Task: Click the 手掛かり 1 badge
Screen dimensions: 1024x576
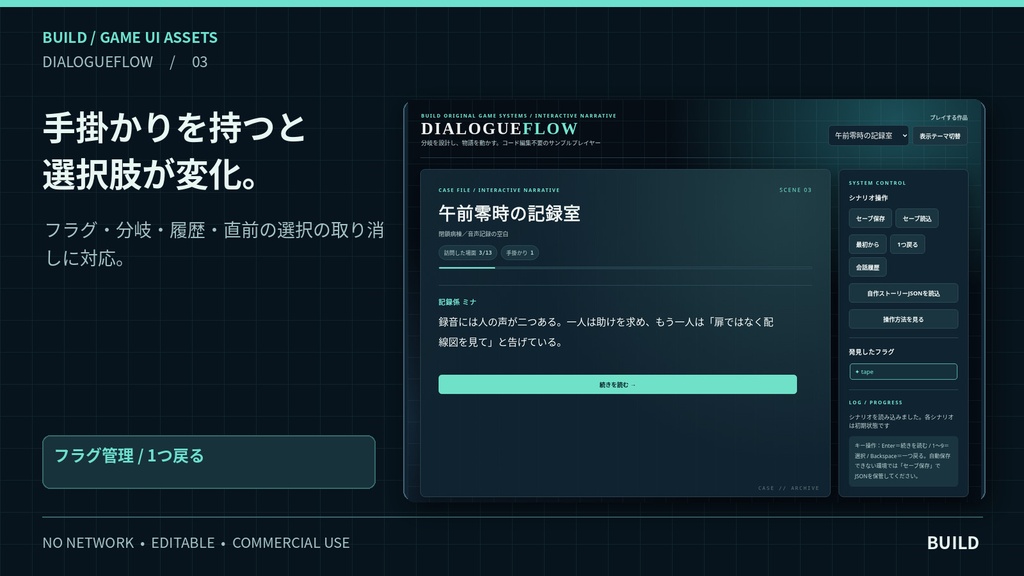Action: [x=520, y=253]
